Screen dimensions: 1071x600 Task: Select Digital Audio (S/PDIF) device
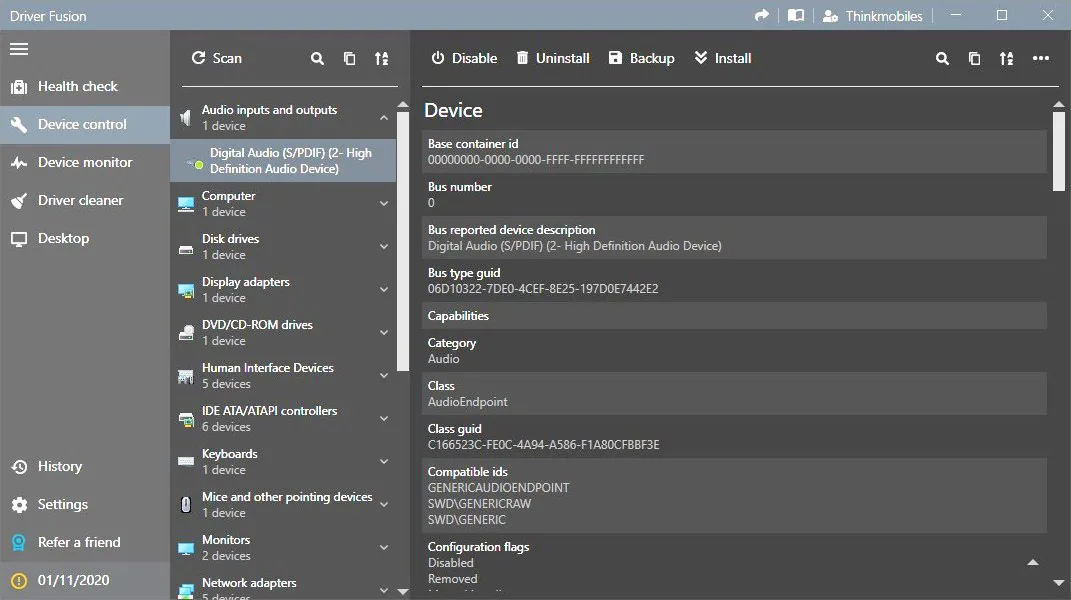click(x=283, y=161)
